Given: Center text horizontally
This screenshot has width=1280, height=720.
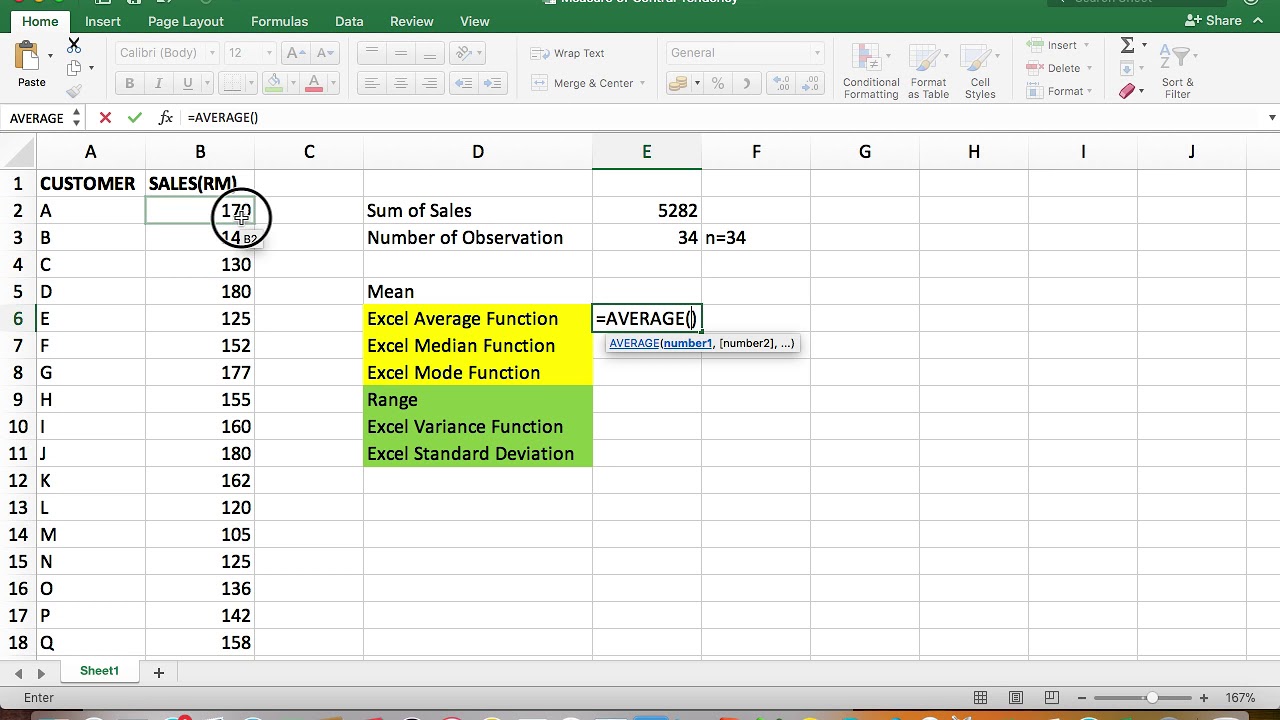Looking at the screenshot, I should (x=400, y=84).
